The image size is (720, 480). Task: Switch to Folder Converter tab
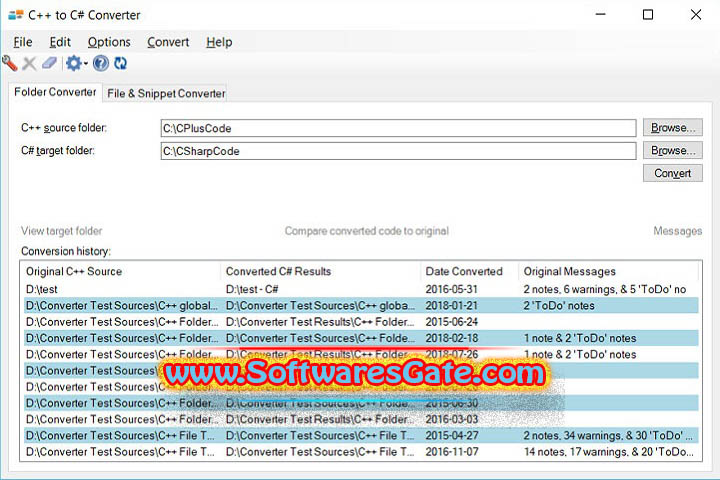click(x=55, y=92)
